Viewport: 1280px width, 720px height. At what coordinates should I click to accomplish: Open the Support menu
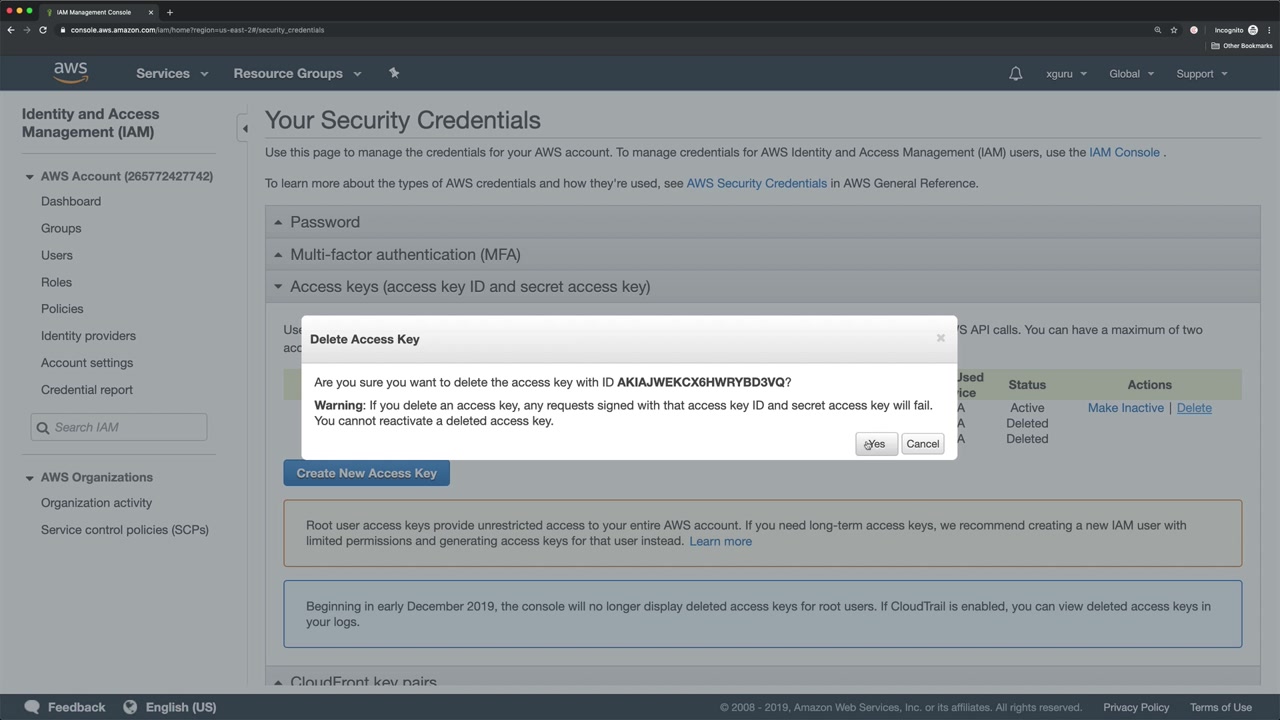pyautogui.click(x=1201, y=74)
